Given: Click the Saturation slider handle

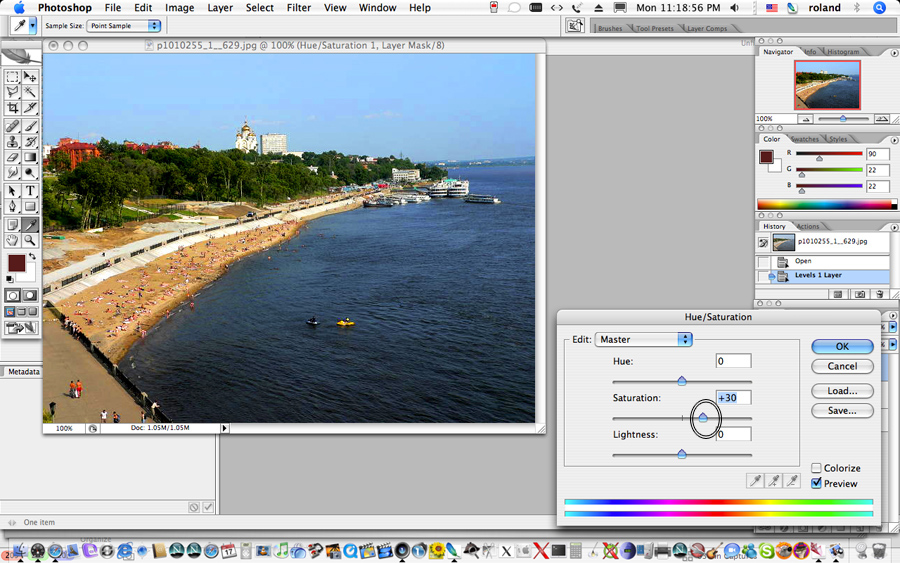Looking at the screenshot, I should click(x=704, y=417).
